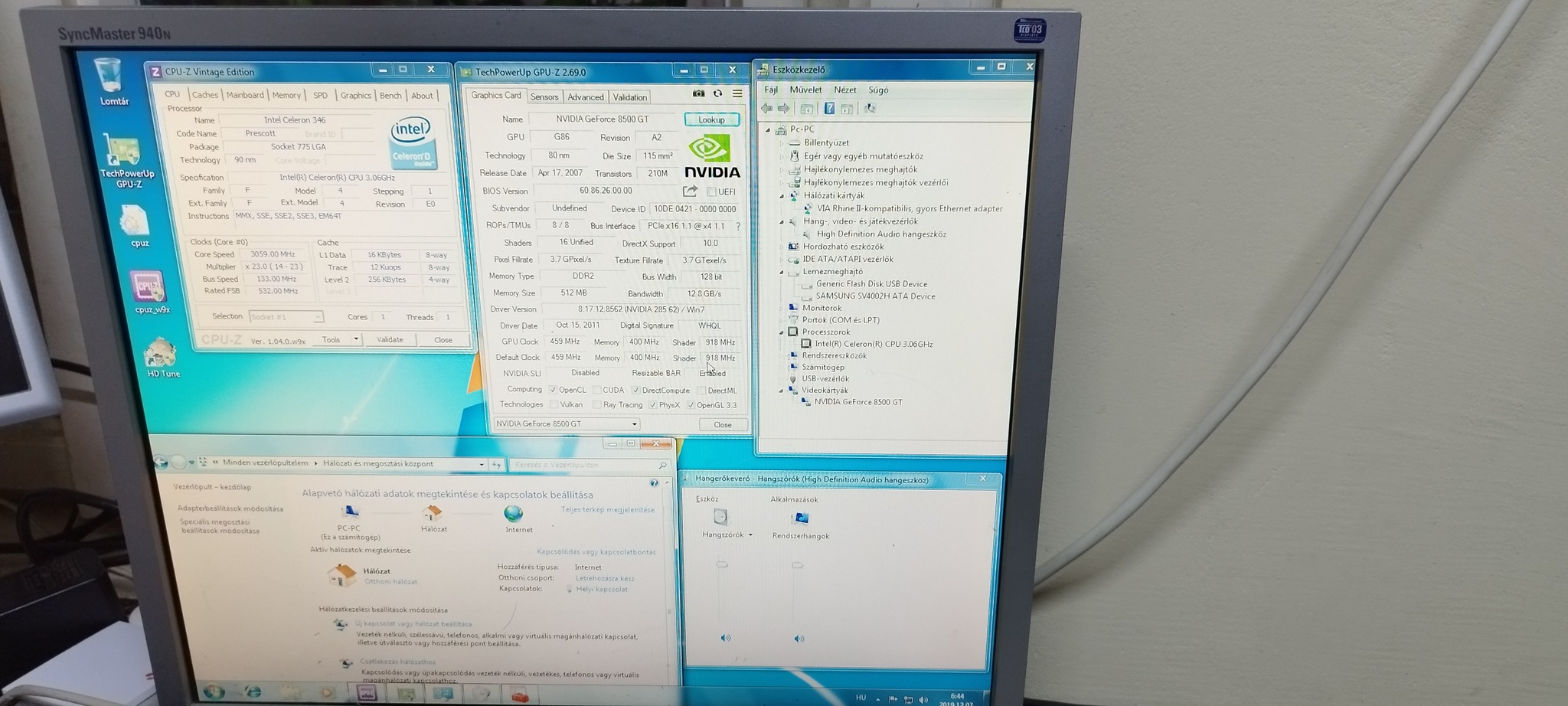Select the TechPowerUp GPU-Z desktop shortcut
This screenshot has width=1568, height=706.
(x=126, y=161)
